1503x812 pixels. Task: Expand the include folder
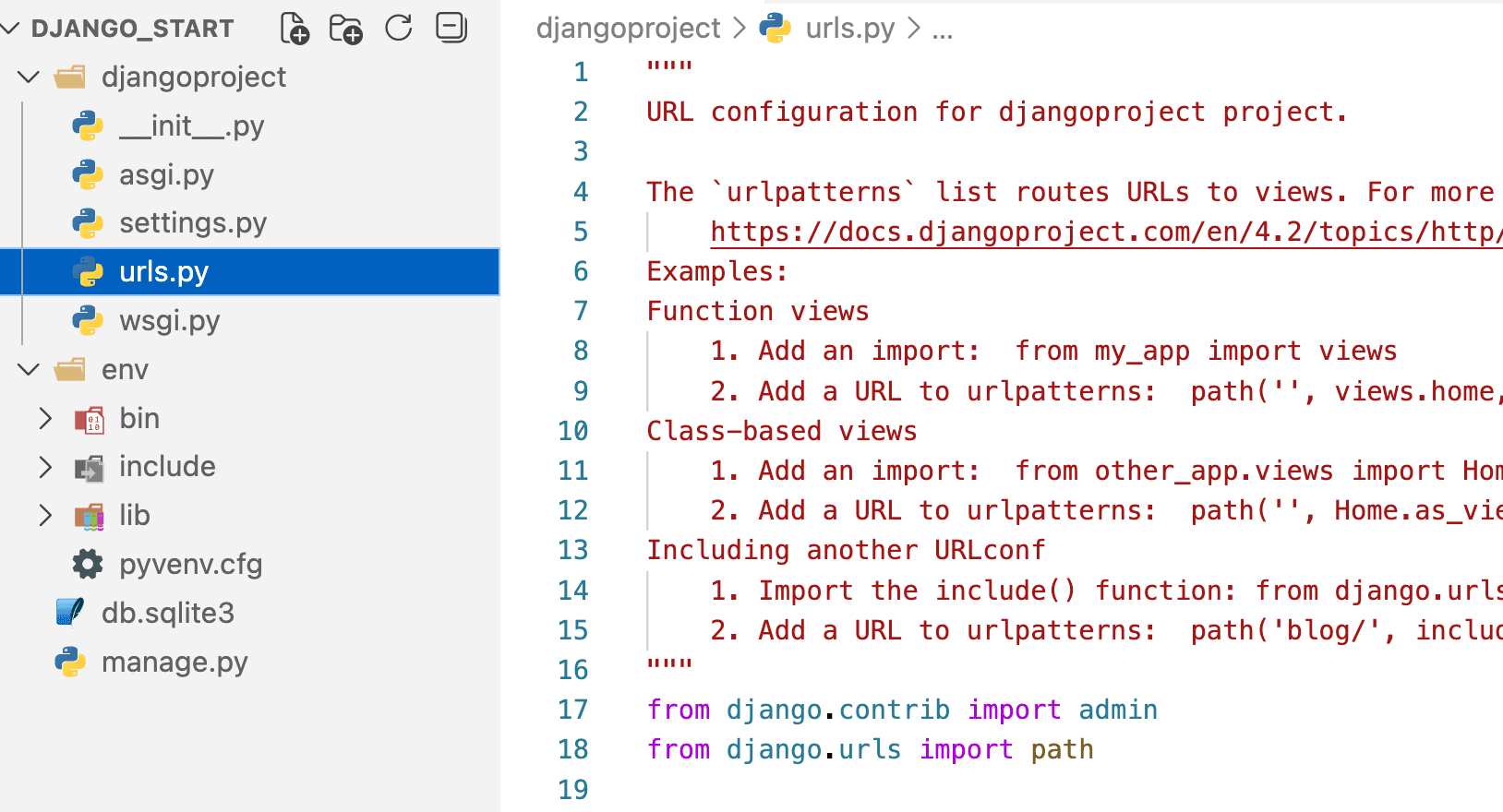coord(45,467)
